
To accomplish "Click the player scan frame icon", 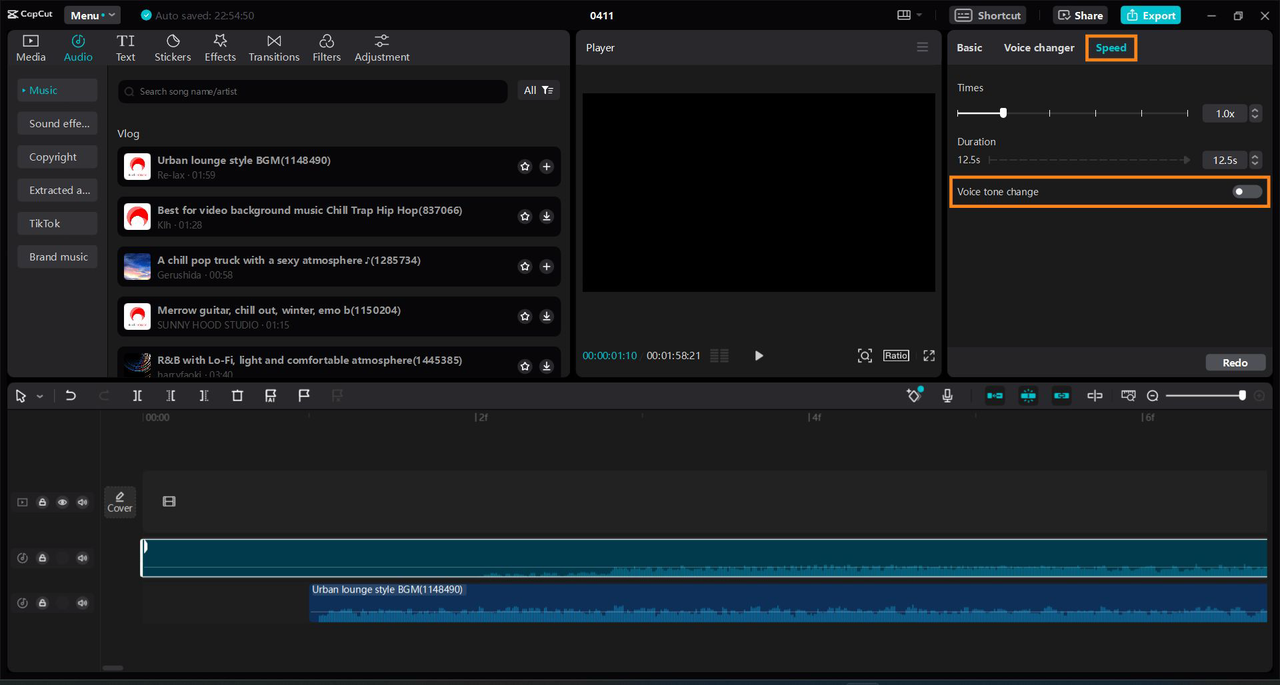I will (865, 355).
